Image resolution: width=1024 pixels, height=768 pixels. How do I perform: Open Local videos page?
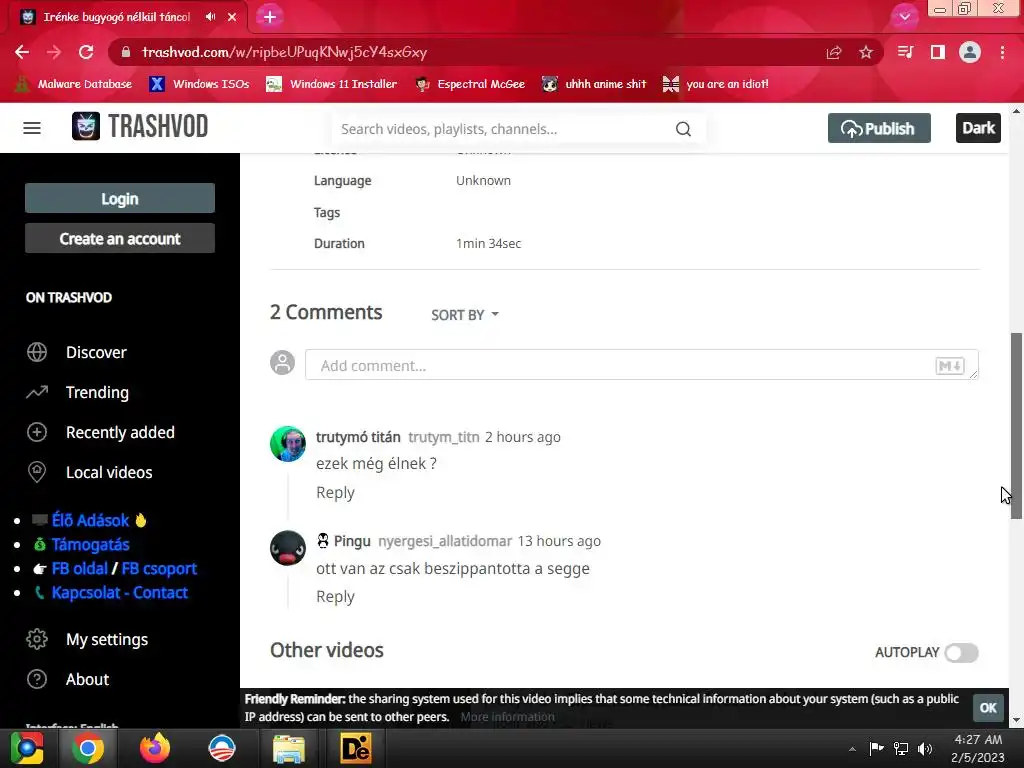tap(109, 472)
